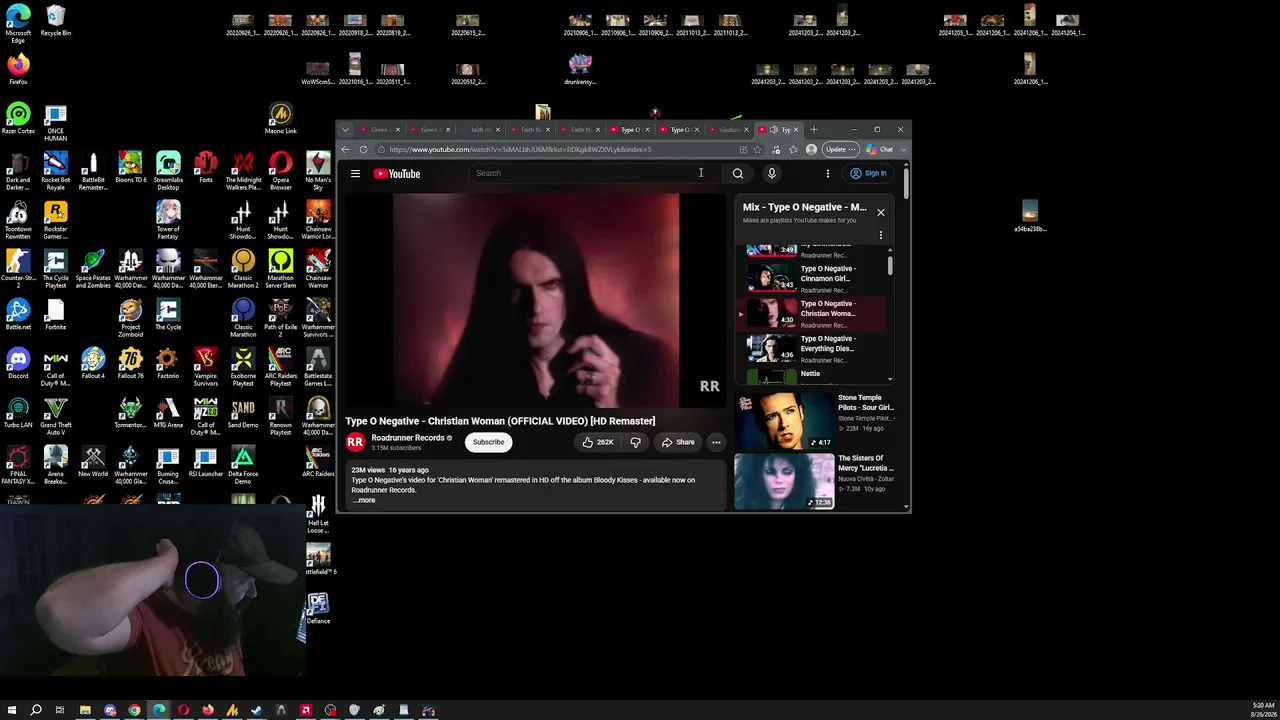Dislike the video with thumbs down
This screenshot has height=720, width=1280.
[635, 442]
